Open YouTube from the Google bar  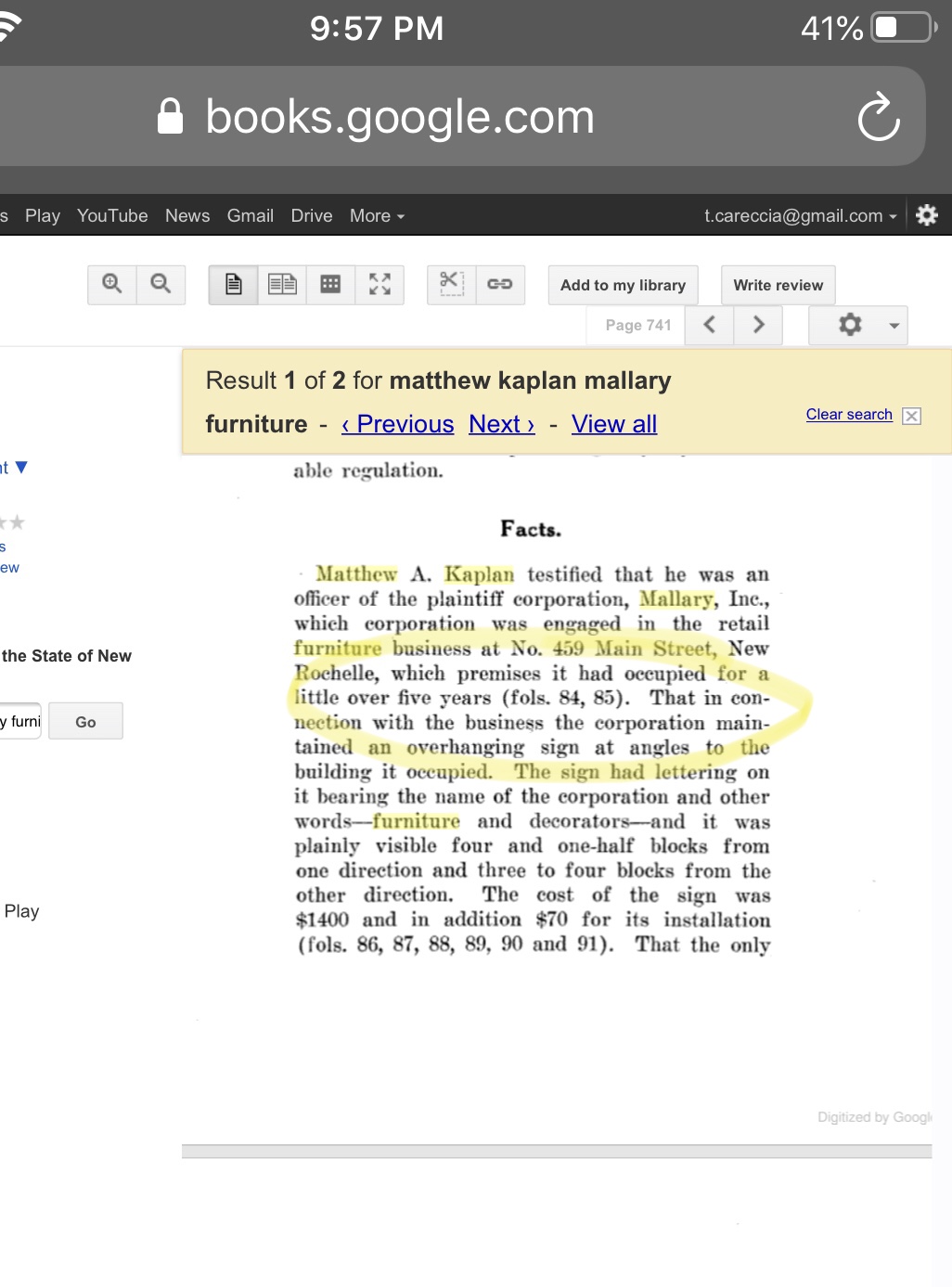112,216
